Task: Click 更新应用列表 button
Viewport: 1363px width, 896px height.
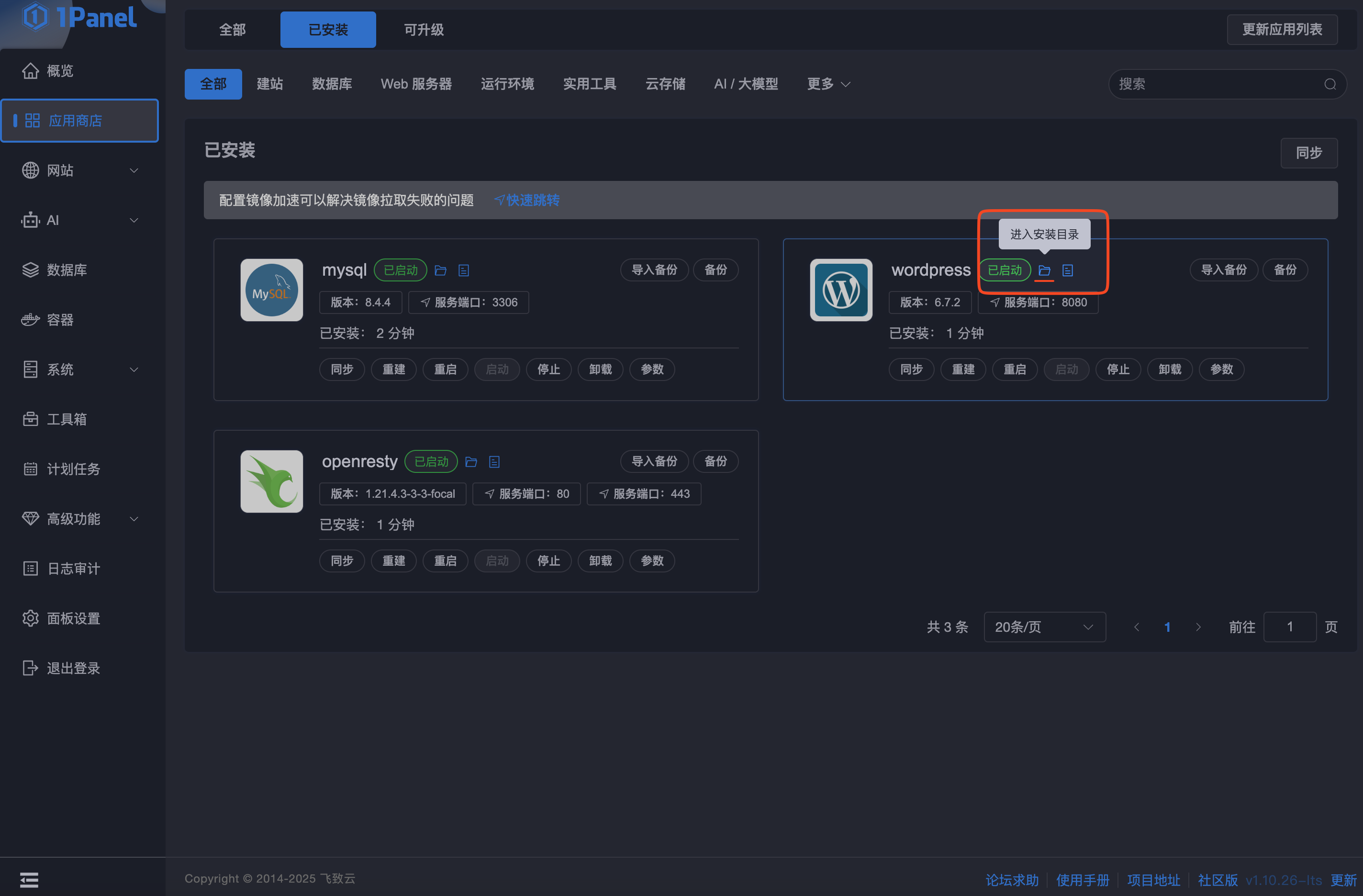Action: tap(1282, 29)
